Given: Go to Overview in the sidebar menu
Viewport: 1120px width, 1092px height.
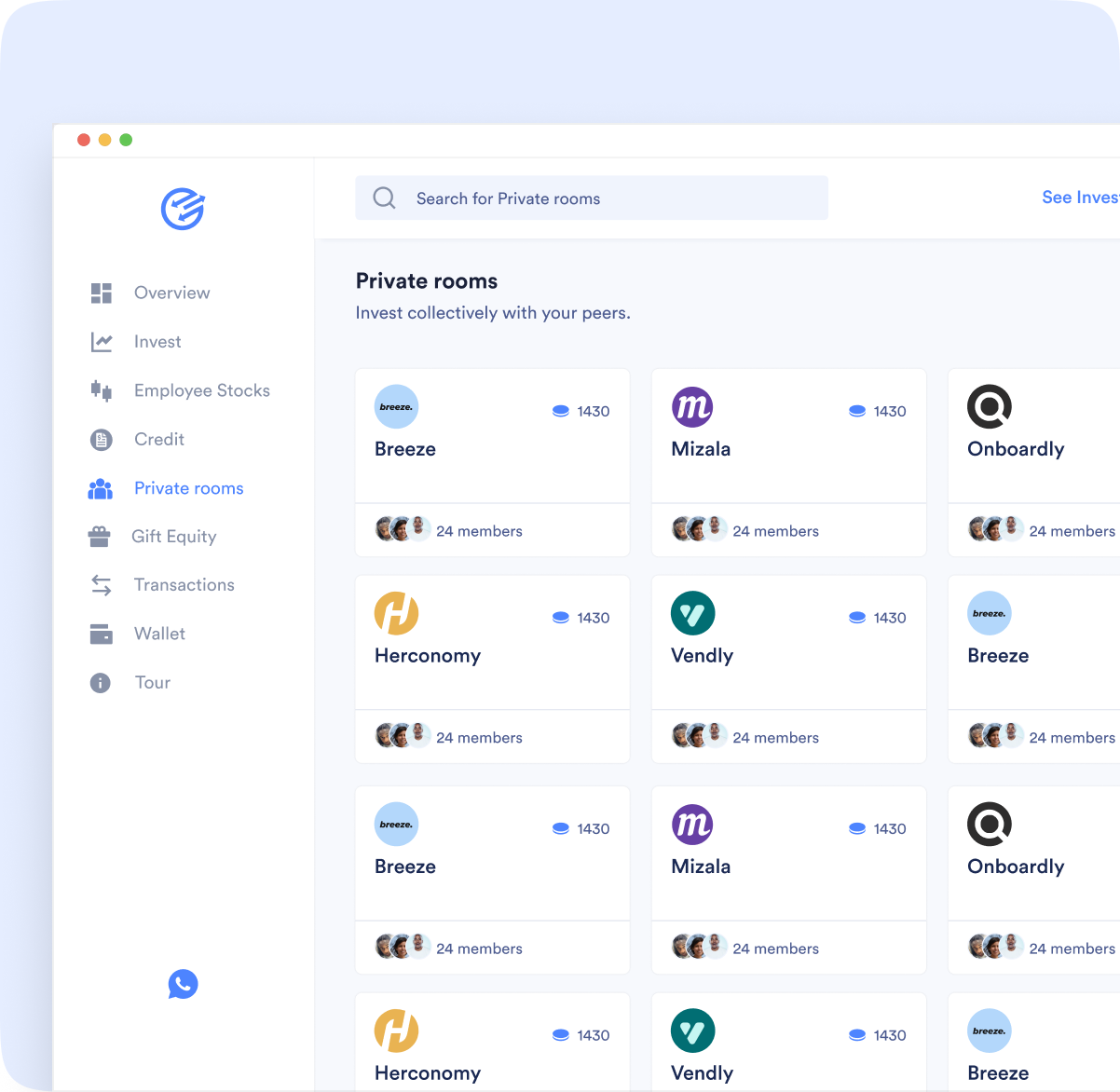Looking at the screenshot, I should pyautogui.click(x=172, y=293).
